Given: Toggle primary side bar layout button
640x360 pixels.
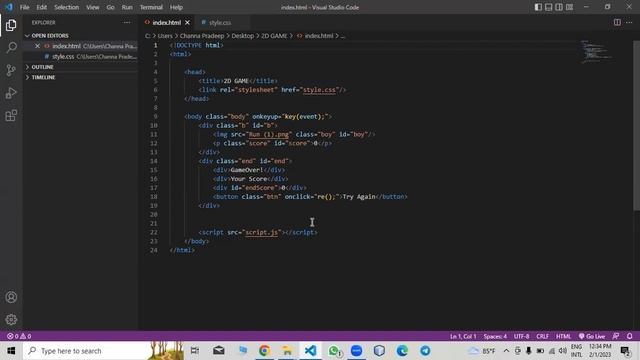Looking at the screenshot, I should 538,7.
